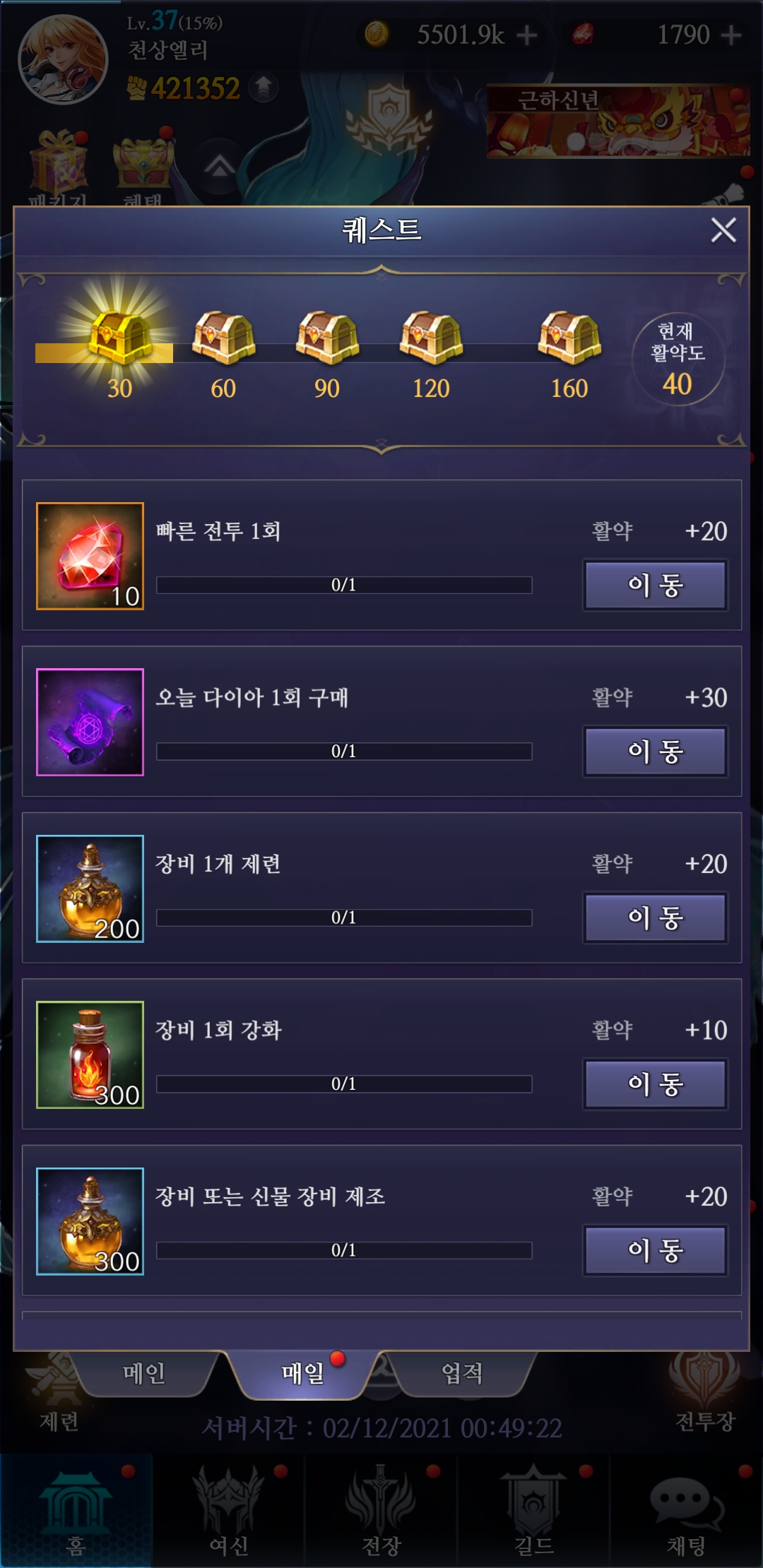Switch to the 업적 achievements tab
763x1568 pixels.
click(462, 1373)
